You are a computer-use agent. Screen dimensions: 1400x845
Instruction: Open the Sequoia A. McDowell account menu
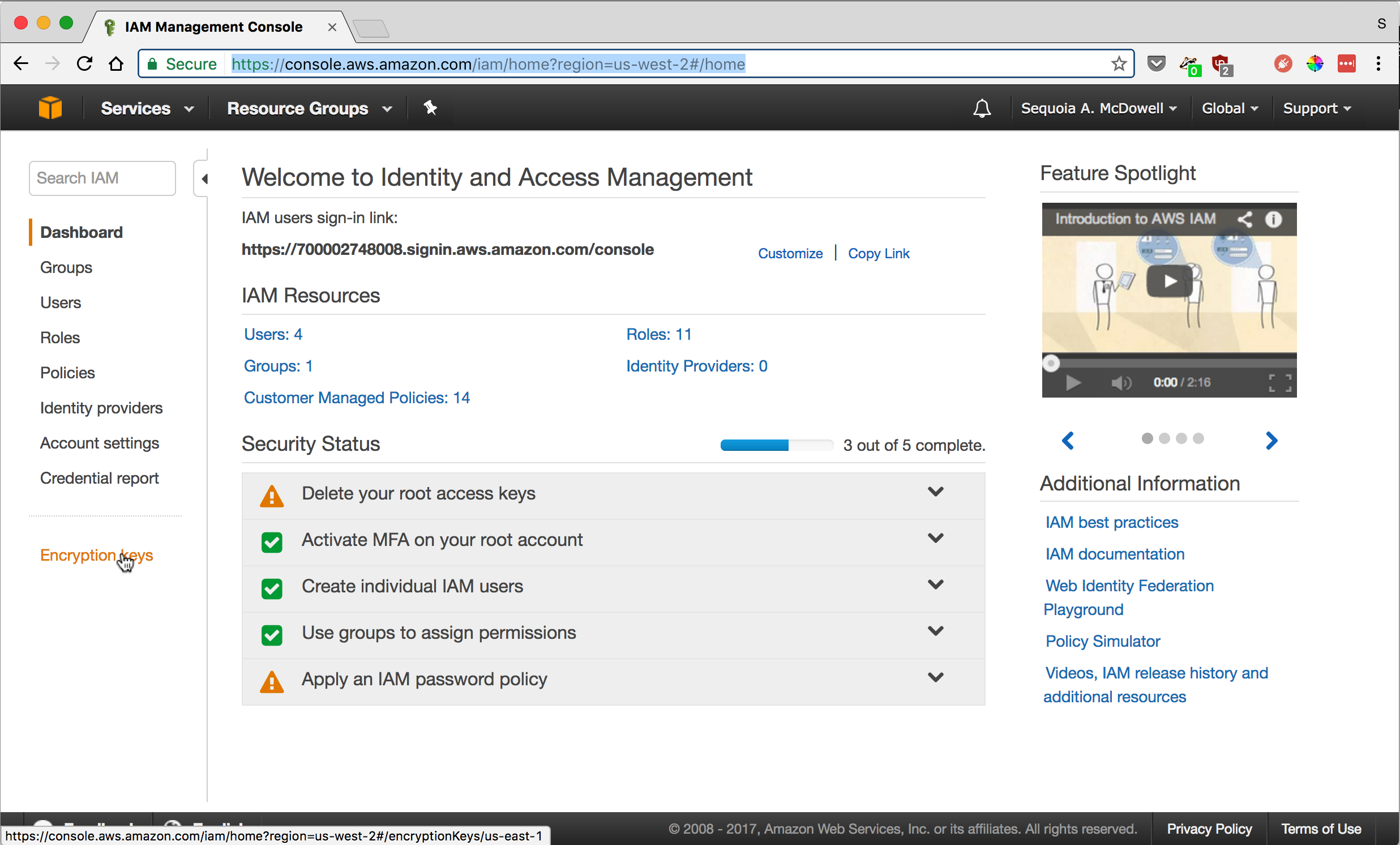click(1098, 108)
